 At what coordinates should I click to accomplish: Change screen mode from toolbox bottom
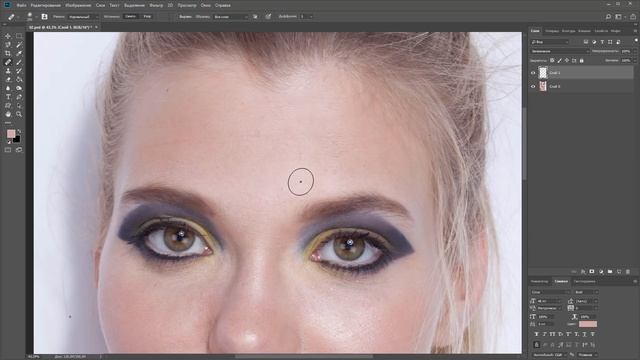point(19,150)
